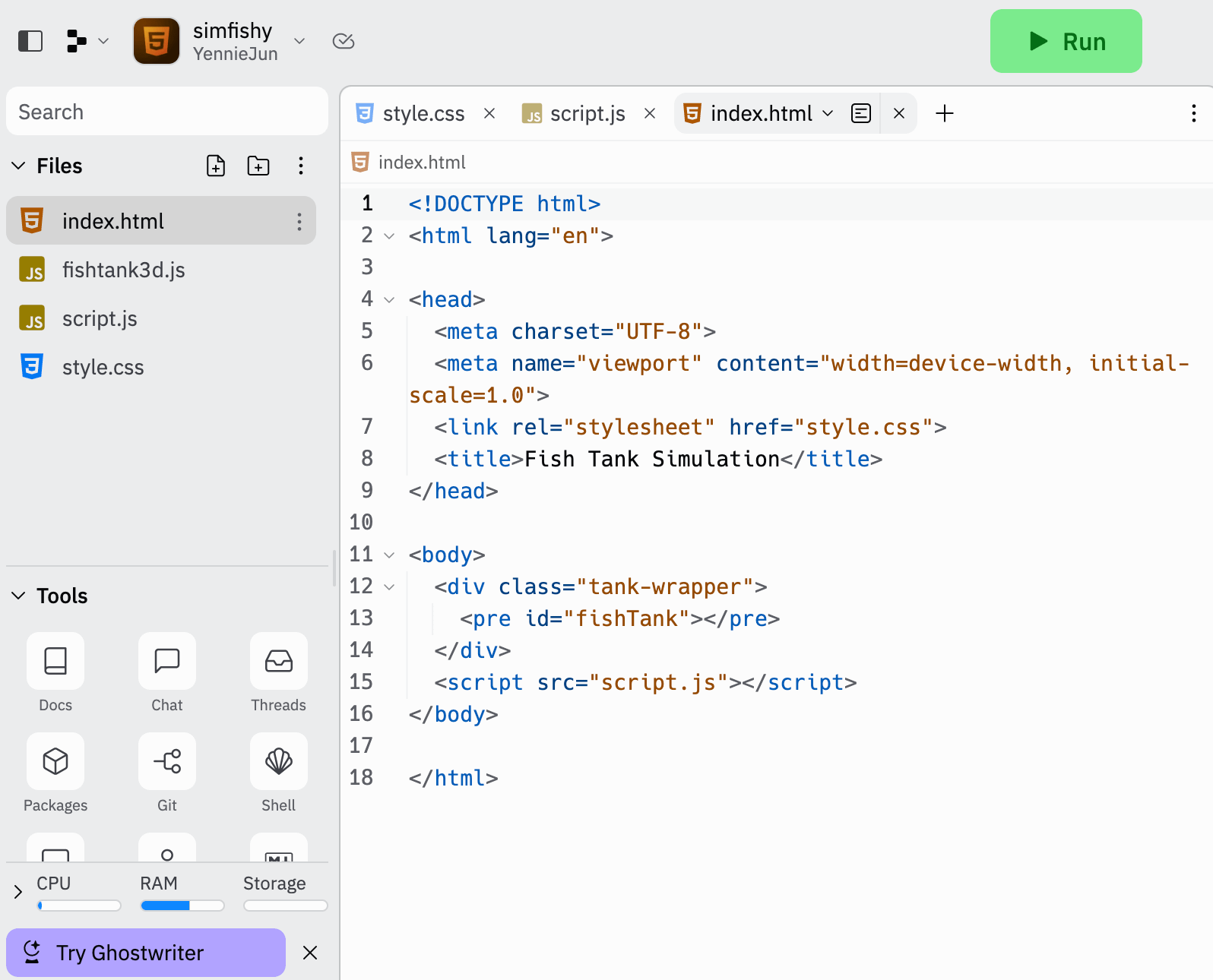Collapse the Files section
The image size is (1213, 980).
(19, 166)
